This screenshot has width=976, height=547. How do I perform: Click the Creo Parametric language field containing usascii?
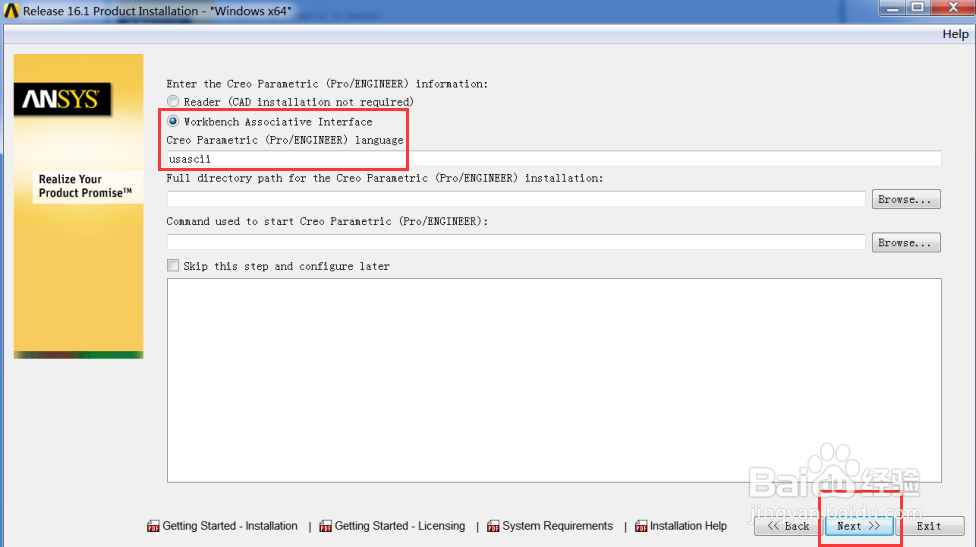click(554, 159)
